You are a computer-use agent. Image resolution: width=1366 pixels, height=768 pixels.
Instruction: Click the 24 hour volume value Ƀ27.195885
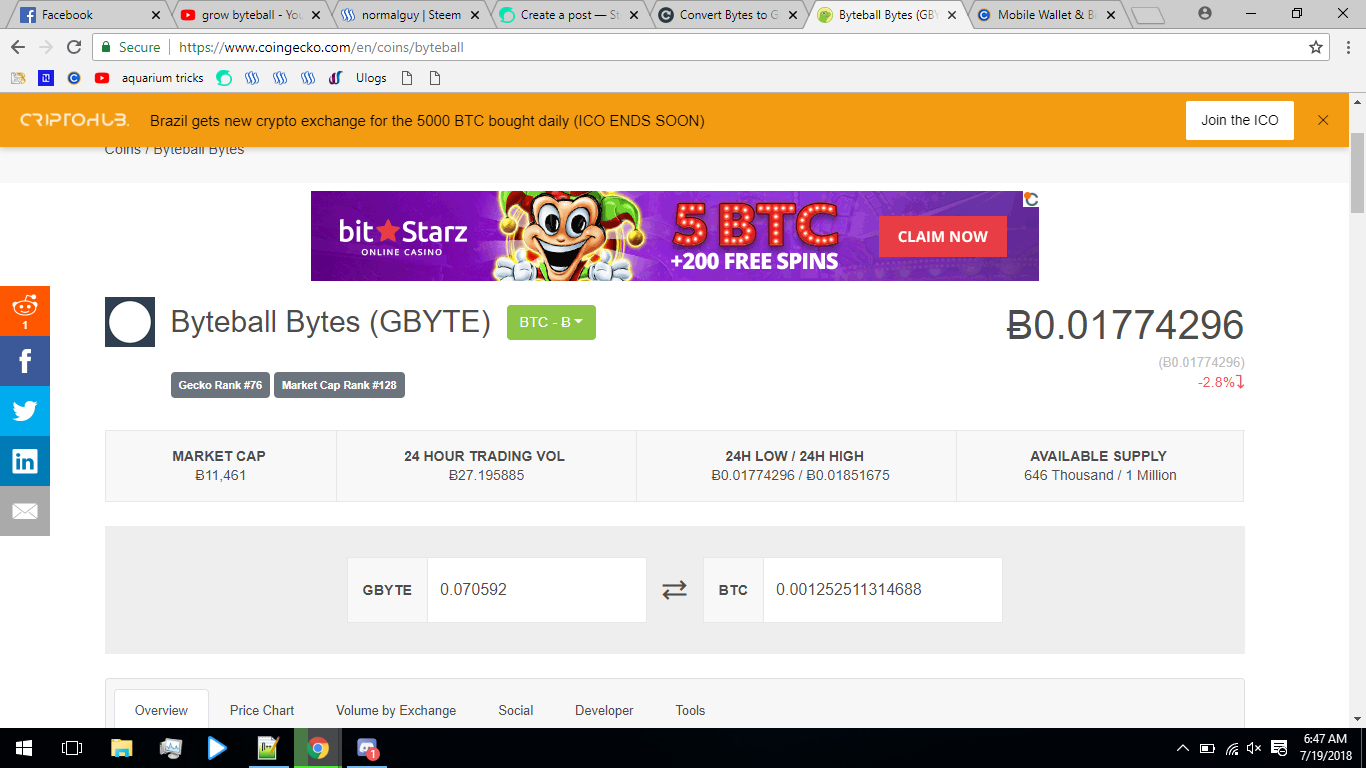click(486, 475)
